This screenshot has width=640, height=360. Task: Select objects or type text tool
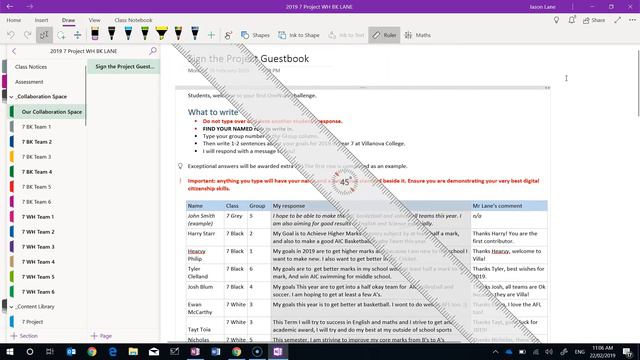pos(44,35)
